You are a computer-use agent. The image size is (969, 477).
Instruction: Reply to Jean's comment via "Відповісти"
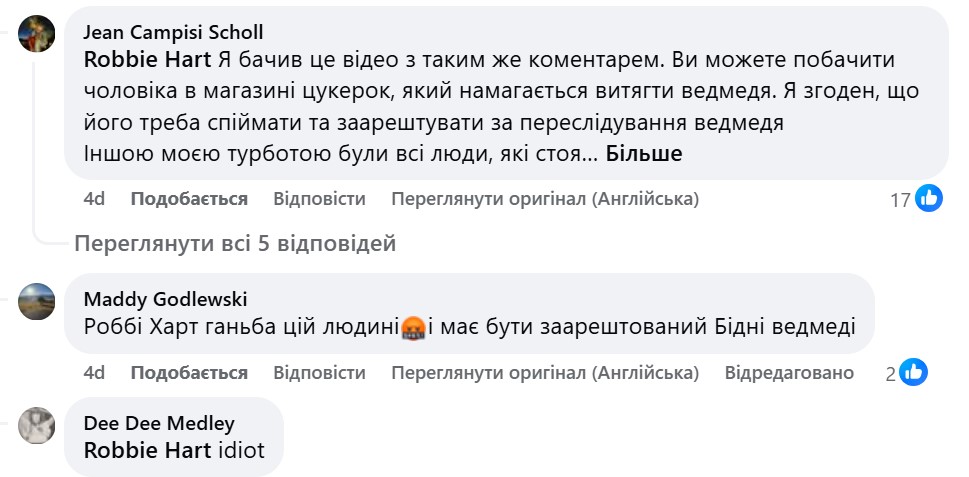(x=319, y=199)
